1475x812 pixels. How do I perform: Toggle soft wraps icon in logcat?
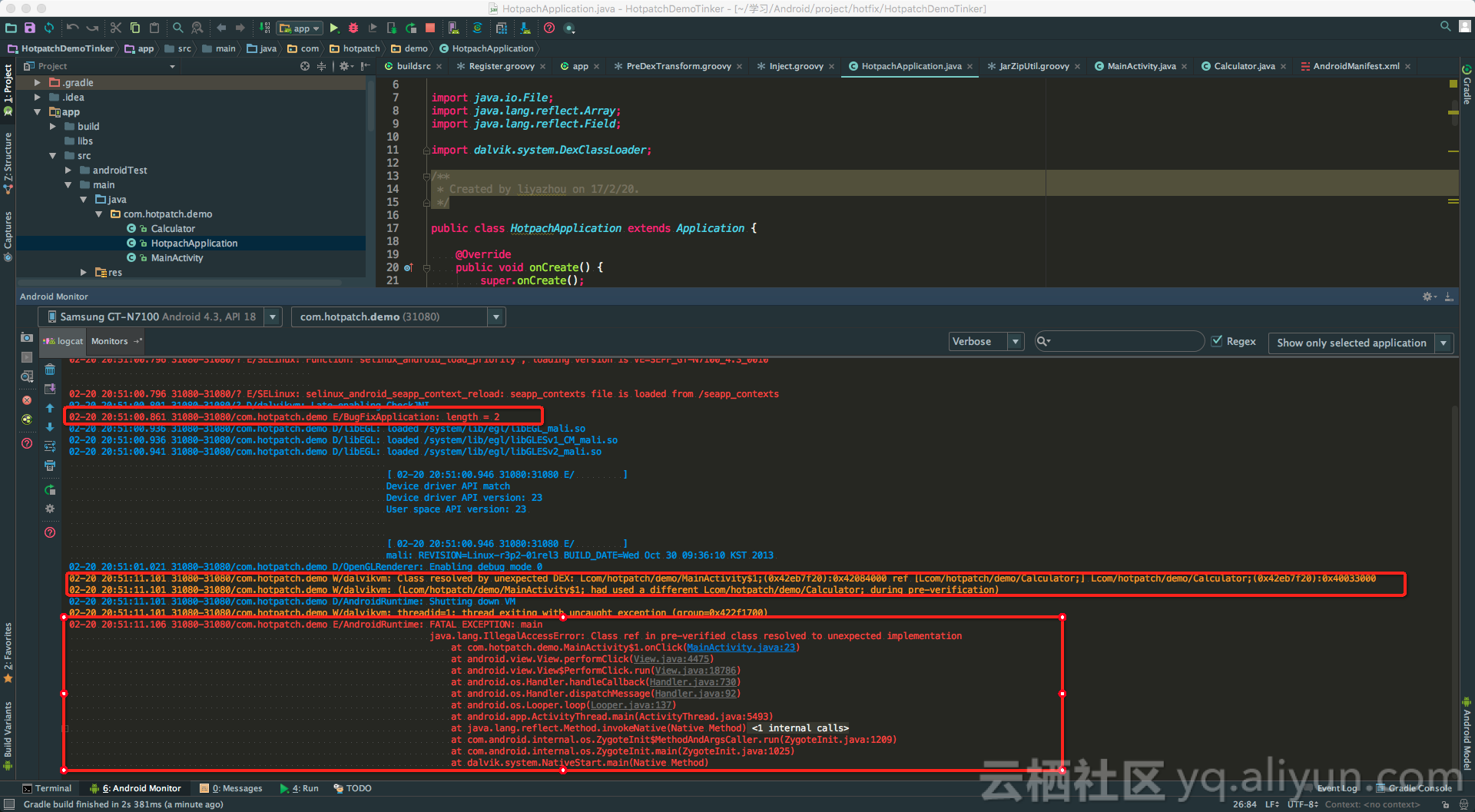[50, 446]
